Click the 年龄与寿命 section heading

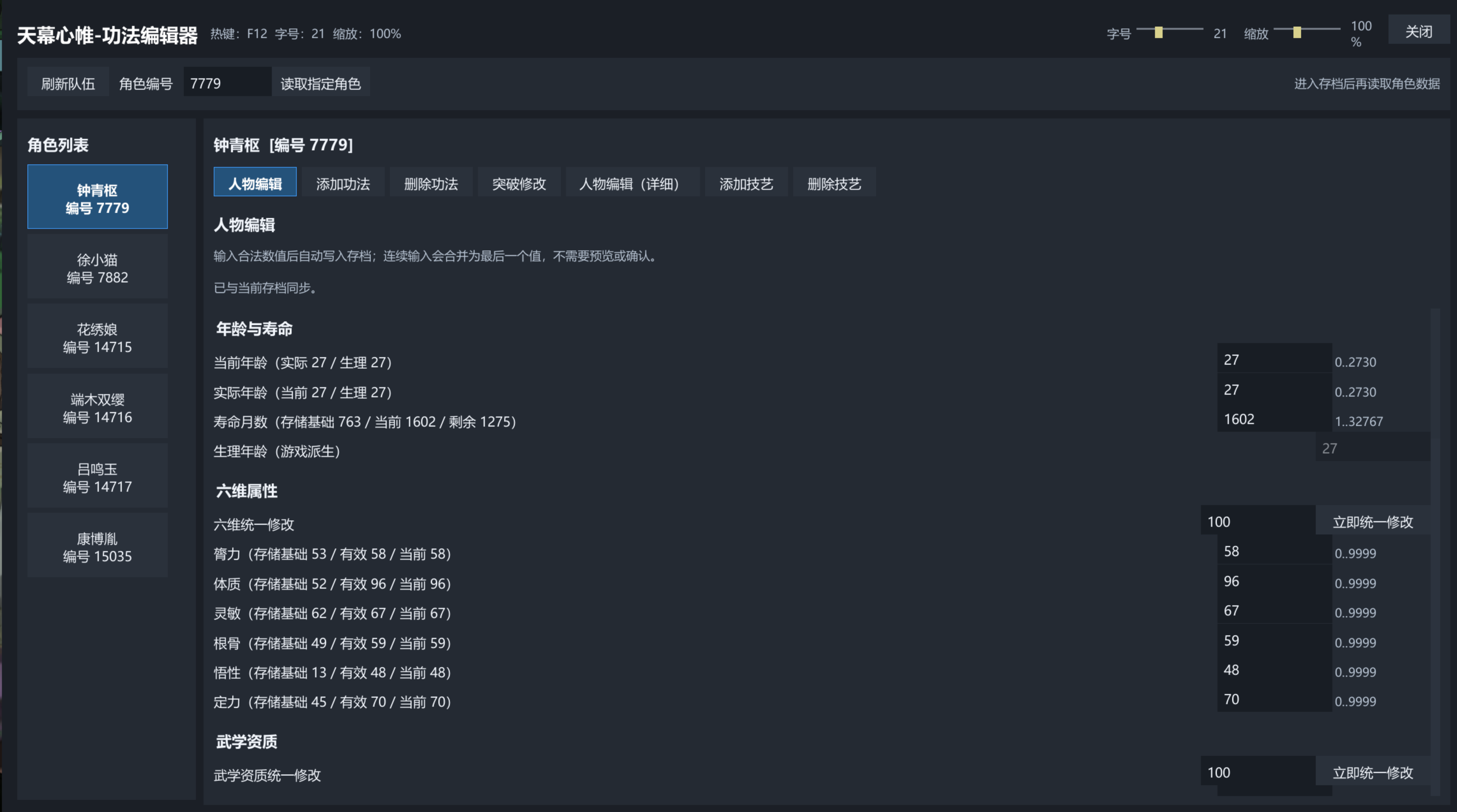[x=254, y=328]
